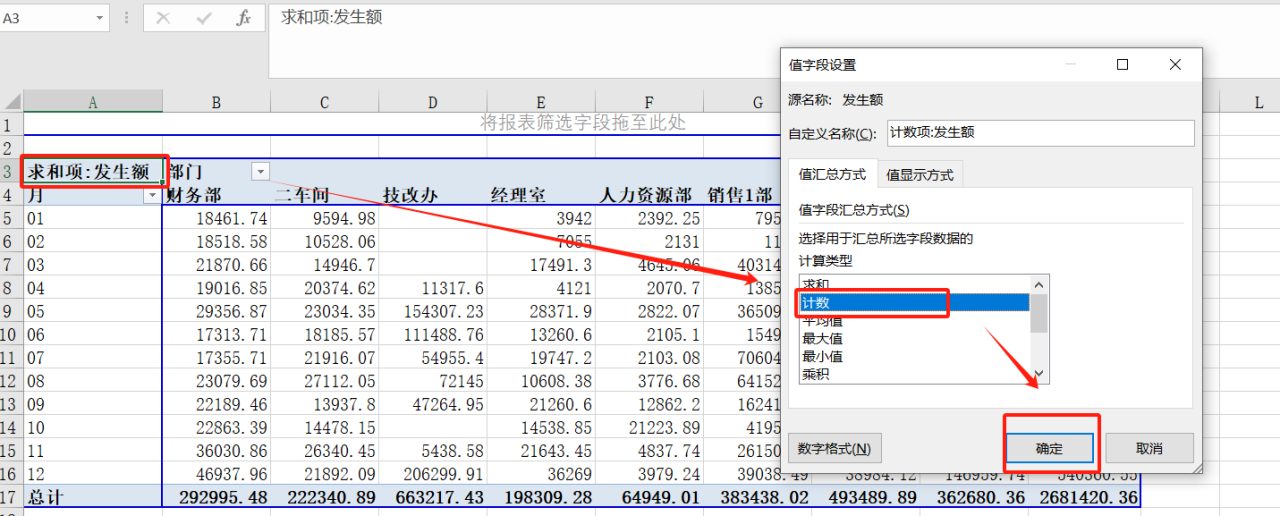Click the 经理室 column label
Viewport: 1280px width, 516px height.
click(517, 196)
